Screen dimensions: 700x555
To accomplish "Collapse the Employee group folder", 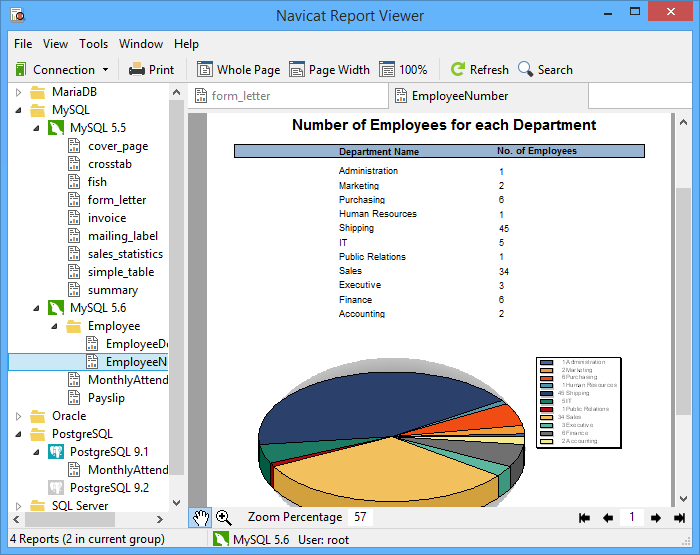I will [54, 326].
